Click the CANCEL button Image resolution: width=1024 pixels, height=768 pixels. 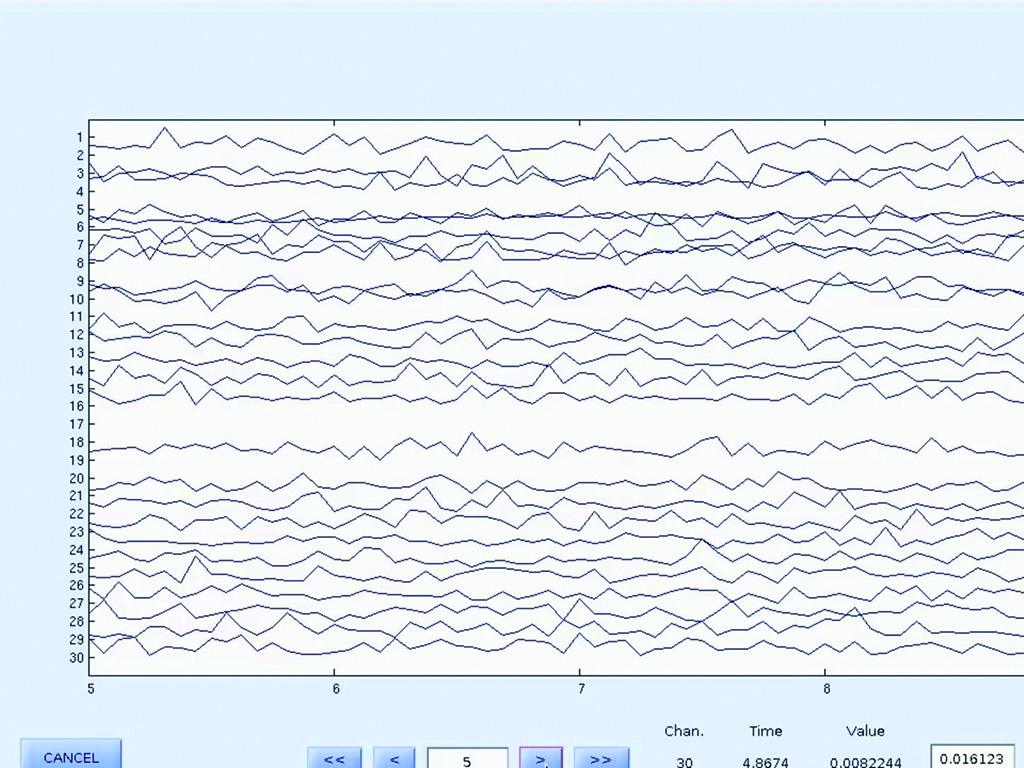(71, 756)
